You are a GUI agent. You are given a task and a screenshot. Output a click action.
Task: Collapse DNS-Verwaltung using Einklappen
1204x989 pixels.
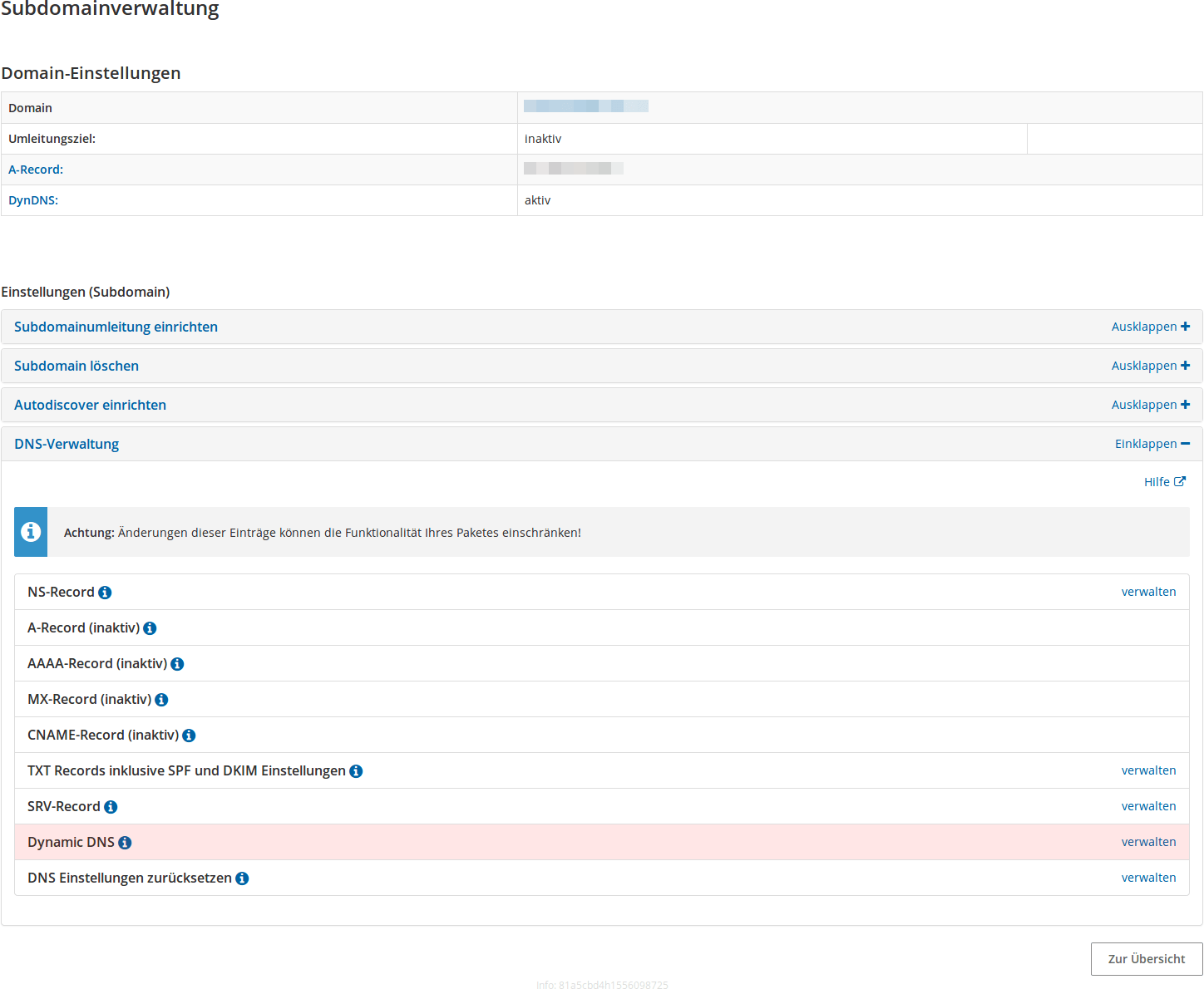click(1152, 444)
